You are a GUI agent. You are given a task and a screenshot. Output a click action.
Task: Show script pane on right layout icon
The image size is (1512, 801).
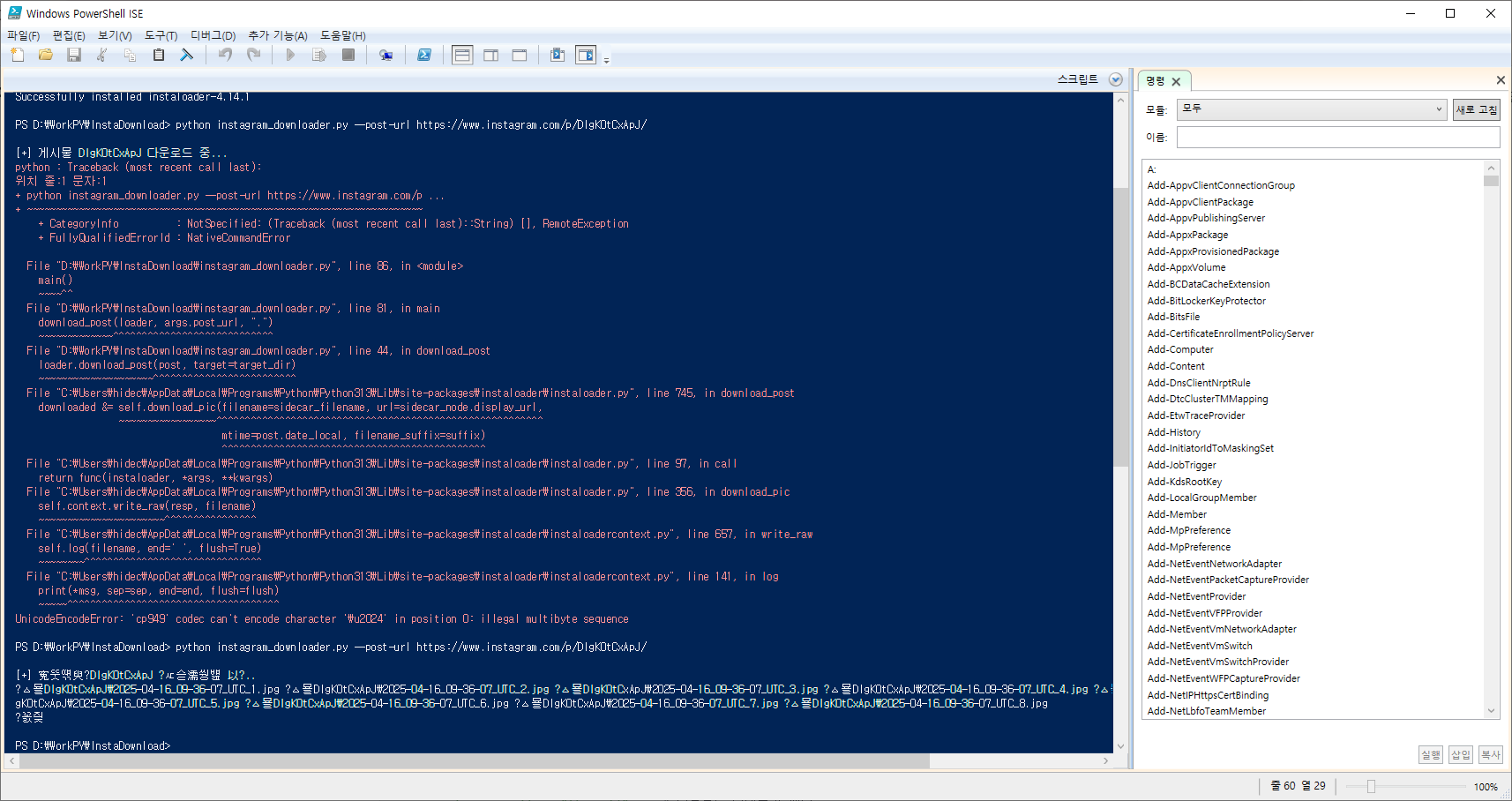[x=491, y=55]
